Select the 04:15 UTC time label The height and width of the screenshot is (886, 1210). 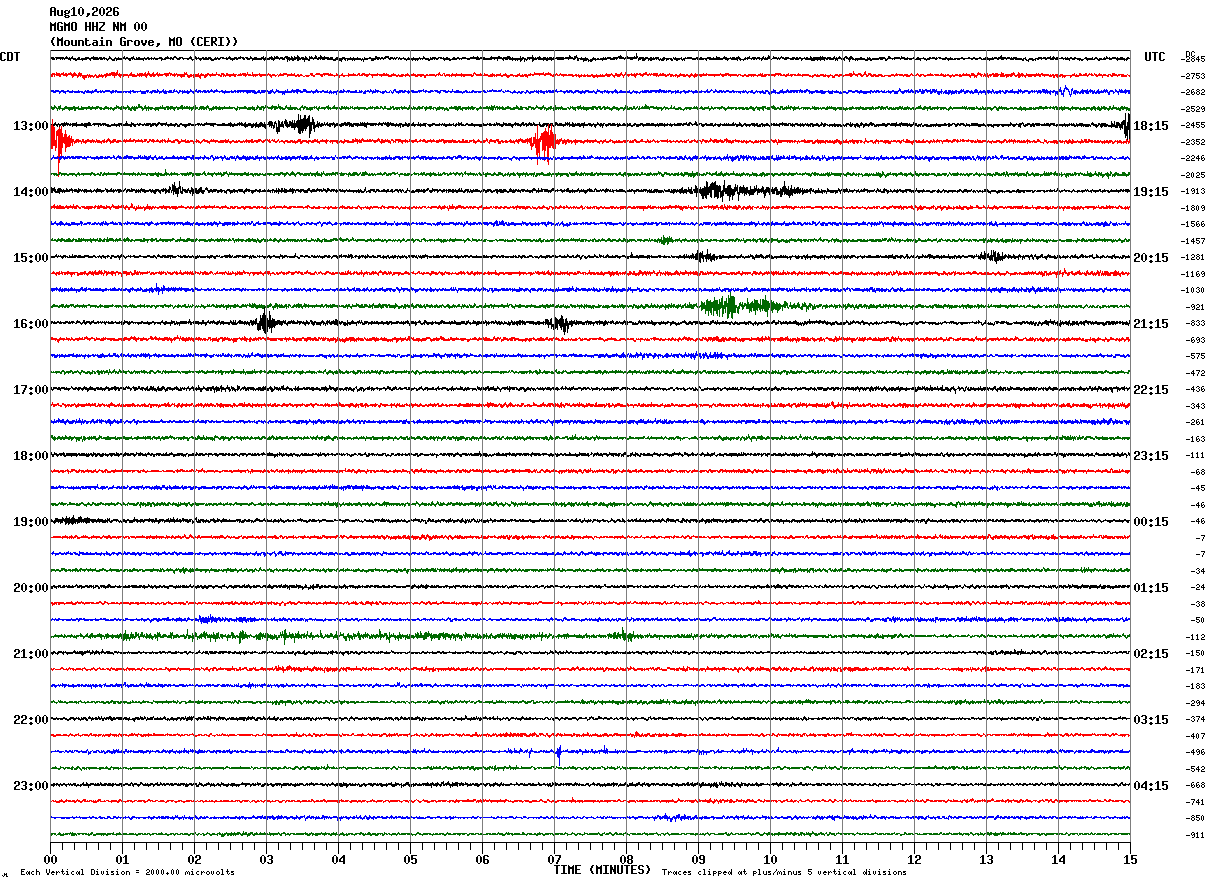(1150, 786)
